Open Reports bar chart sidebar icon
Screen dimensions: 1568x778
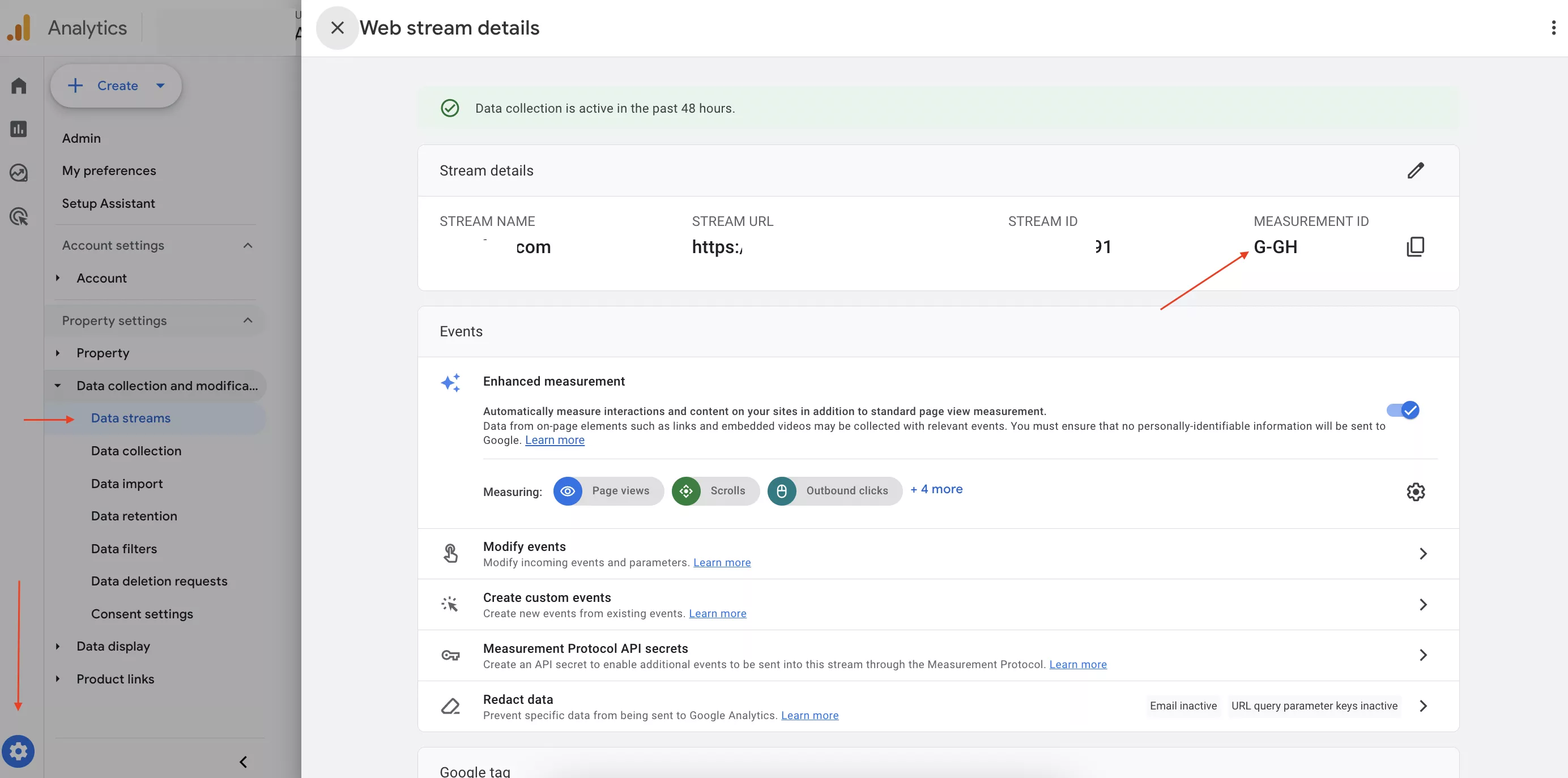pos(18,129)
